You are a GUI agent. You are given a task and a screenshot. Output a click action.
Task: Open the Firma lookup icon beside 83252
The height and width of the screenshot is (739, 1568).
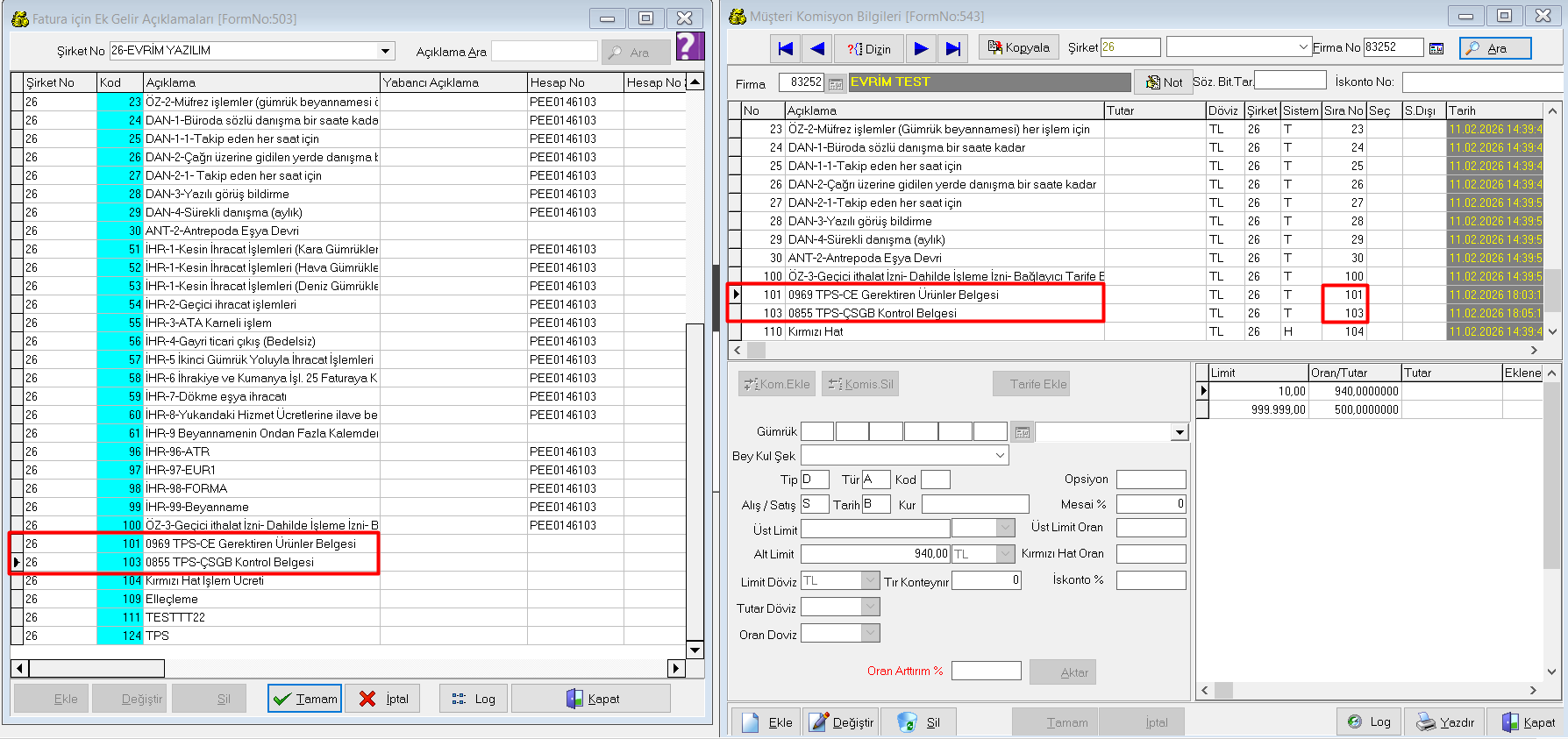click(x=836, y=84)
